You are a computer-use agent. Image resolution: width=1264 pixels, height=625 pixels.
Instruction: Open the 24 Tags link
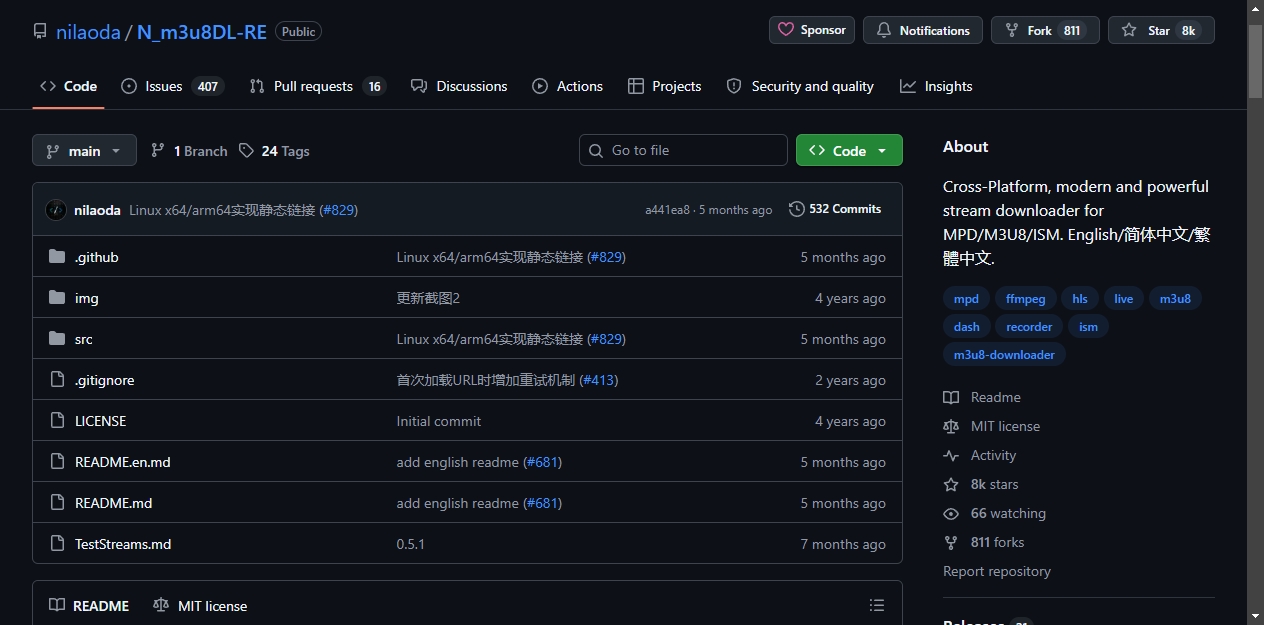click(x=274, y=151)
